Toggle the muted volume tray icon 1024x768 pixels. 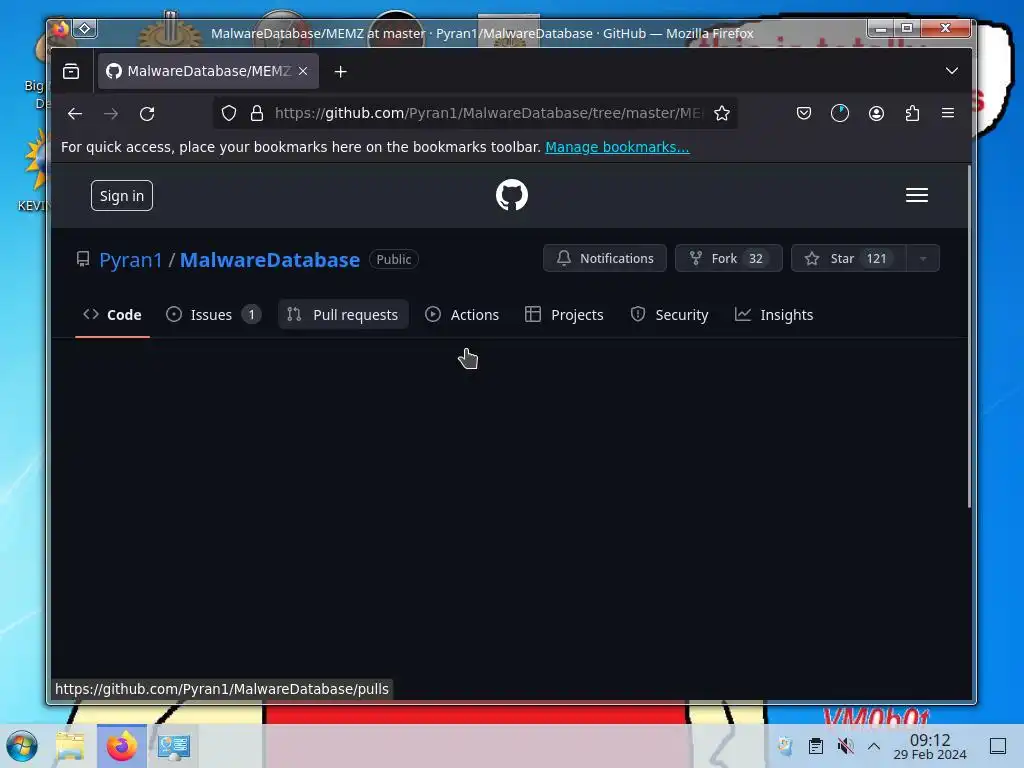pos(846,746)
